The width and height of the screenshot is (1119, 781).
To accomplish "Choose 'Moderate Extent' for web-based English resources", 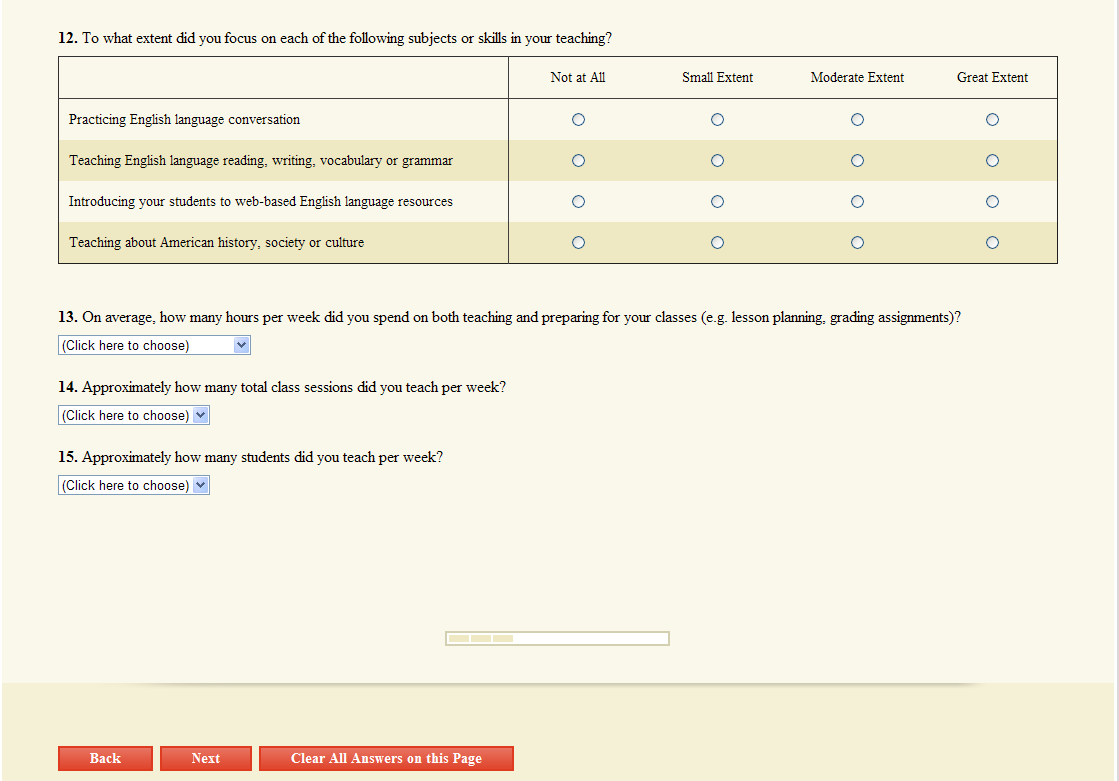I will [857, 202].
